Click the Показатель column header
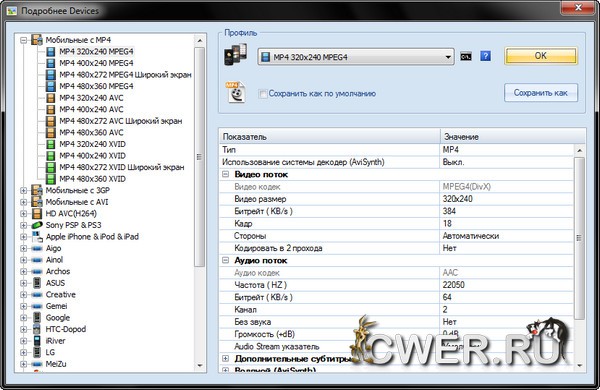The height and width of the screenshot is (390, 600). pyautogui.click(x=329, y=137)
